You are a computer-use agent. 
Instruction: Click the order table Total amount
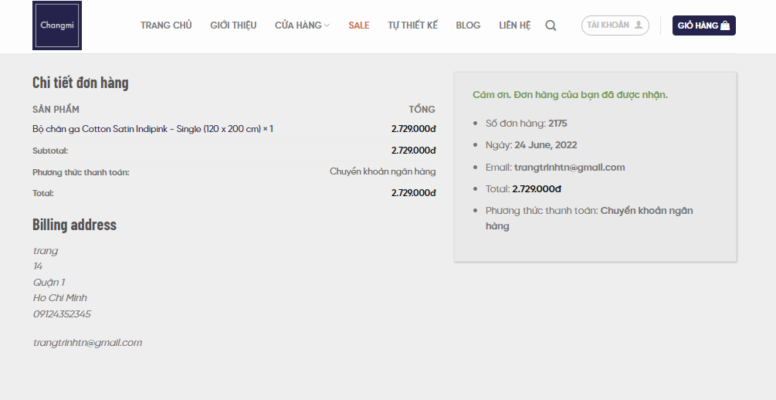tap(413, 193)
